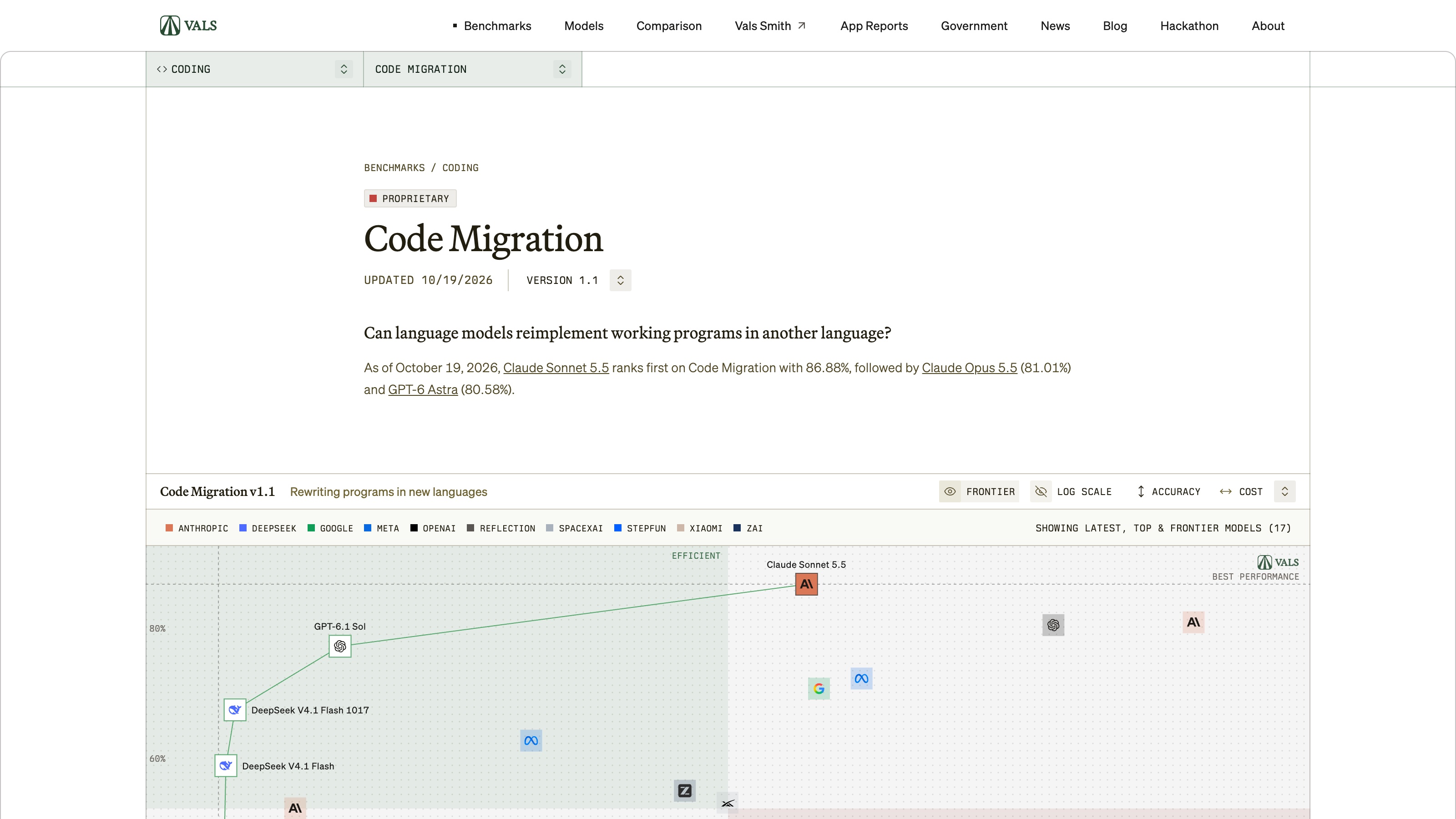The width and height of the screenshot is (1456, 819).
Task: Open the CODE MIGRATION benchmark dropdown
Action: pos(473,69)
